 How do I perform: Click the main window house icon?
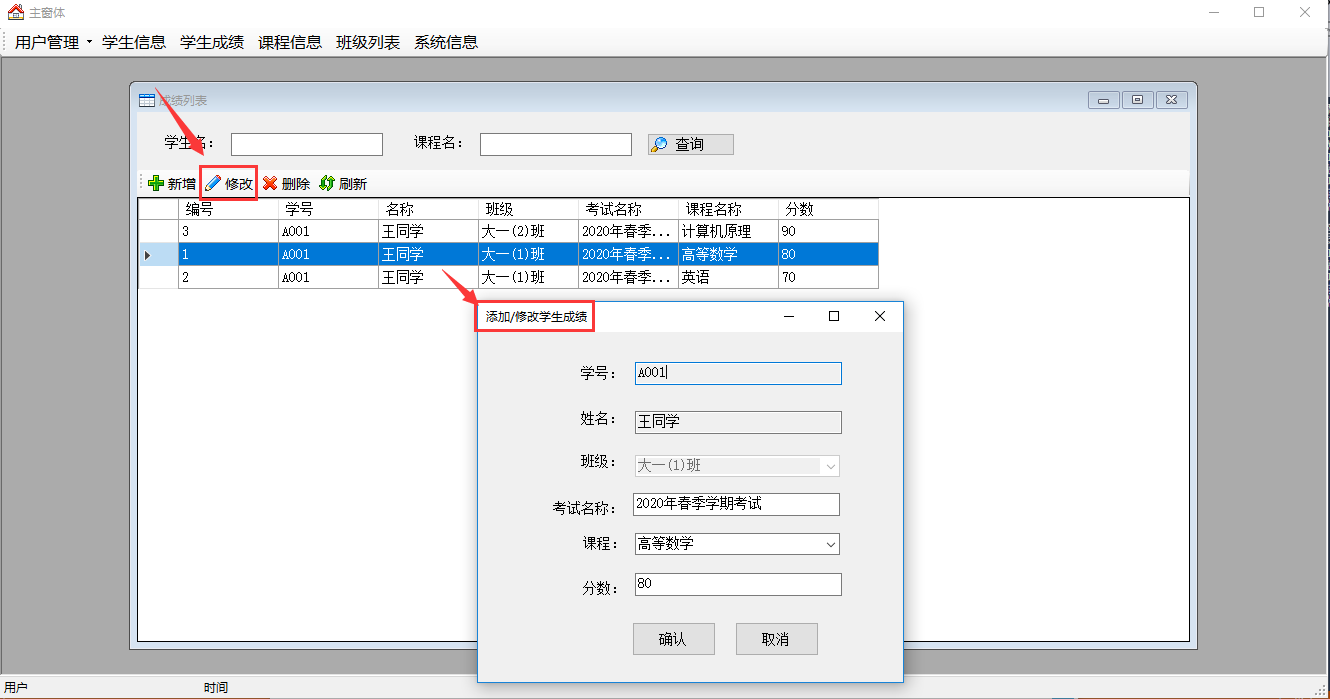(16, 12)
